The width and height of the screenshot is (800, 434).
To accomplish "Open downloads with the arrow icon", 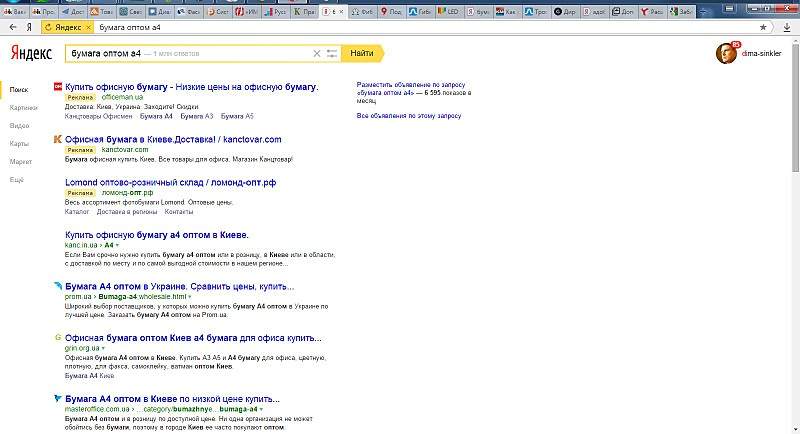I will point(787,28).
